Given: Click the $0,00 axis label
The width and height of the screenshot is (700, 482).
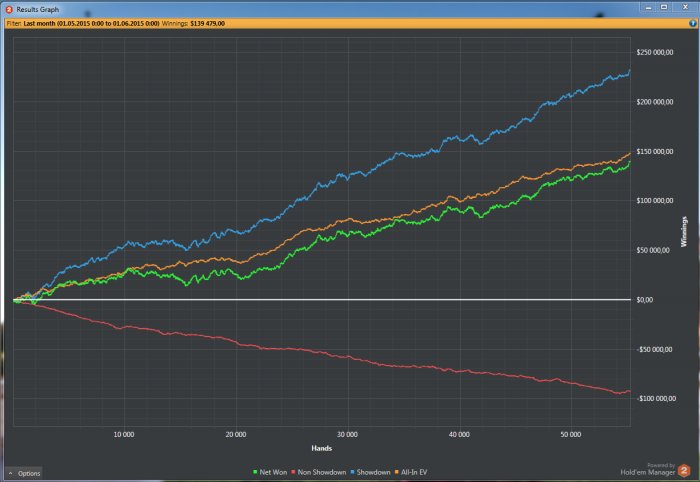Looking at the screenshot, I should click(x=645, y=299).
